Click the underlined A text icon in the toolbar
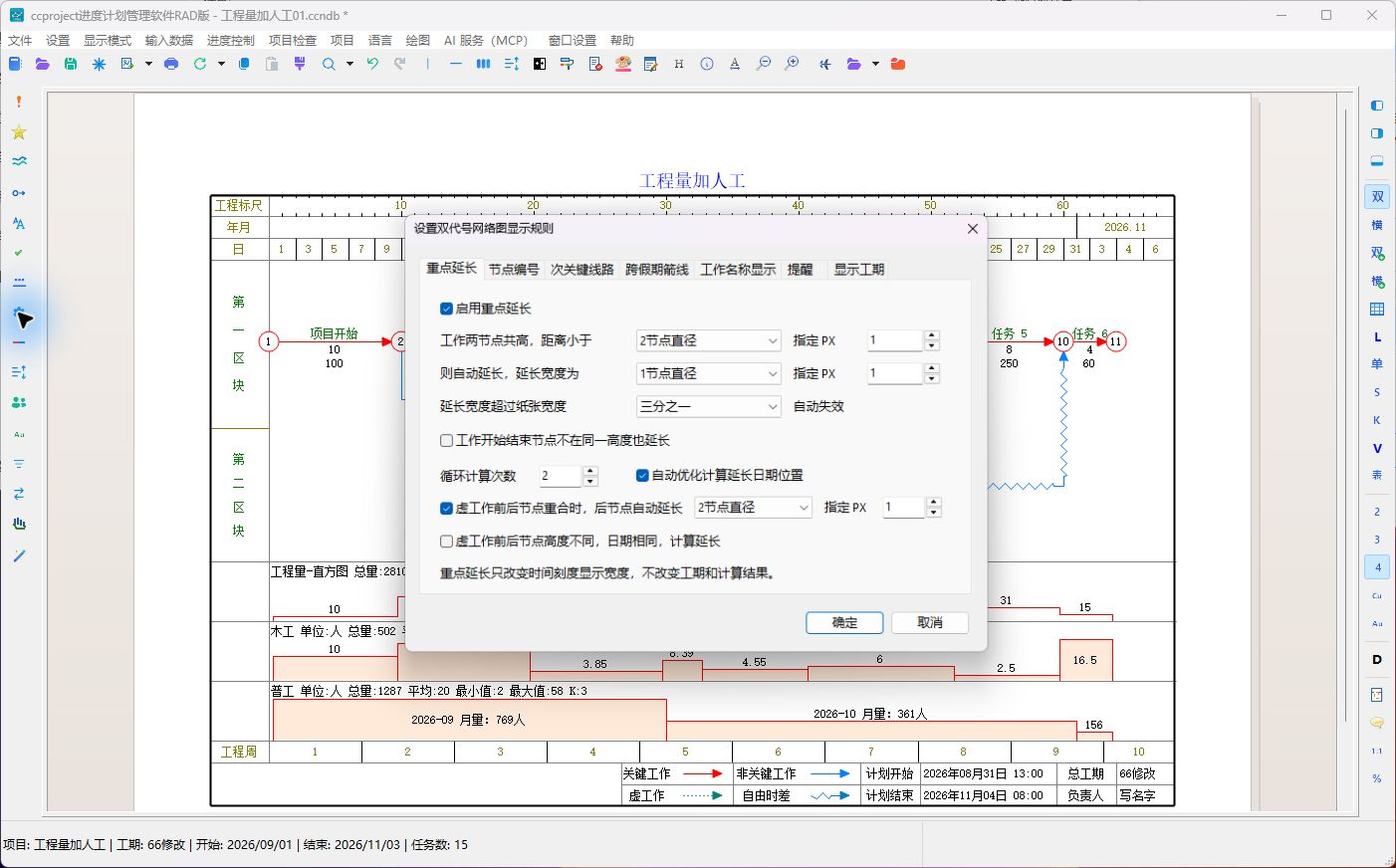The image size is (1396, 868). click(x=735, y=64)
